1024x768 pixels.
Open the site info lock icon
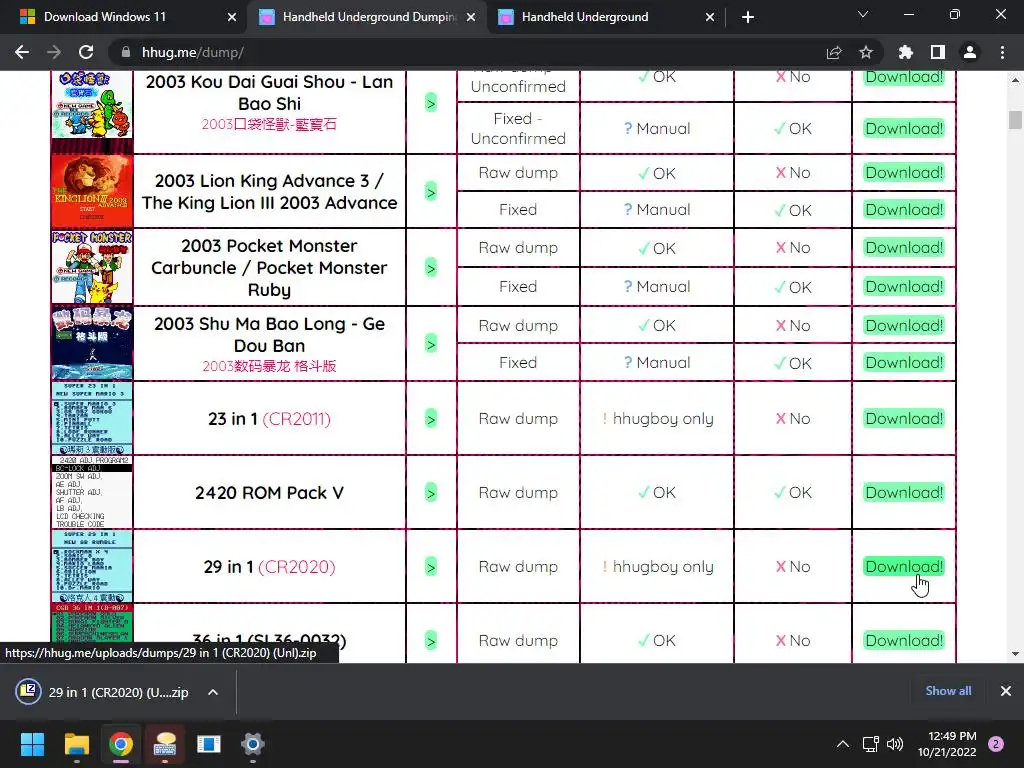pos(126,52)
